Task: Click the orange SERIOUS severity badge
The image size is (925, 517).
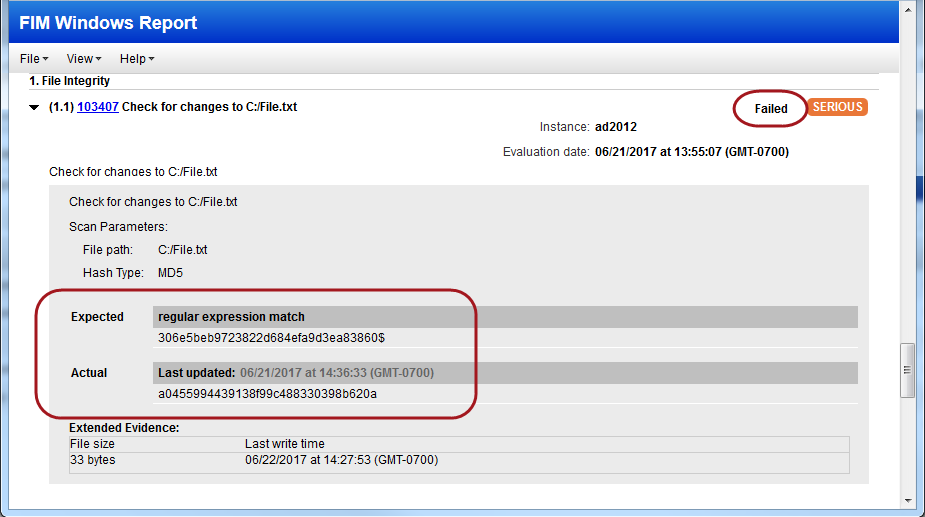Action: [x=837, y=107]
